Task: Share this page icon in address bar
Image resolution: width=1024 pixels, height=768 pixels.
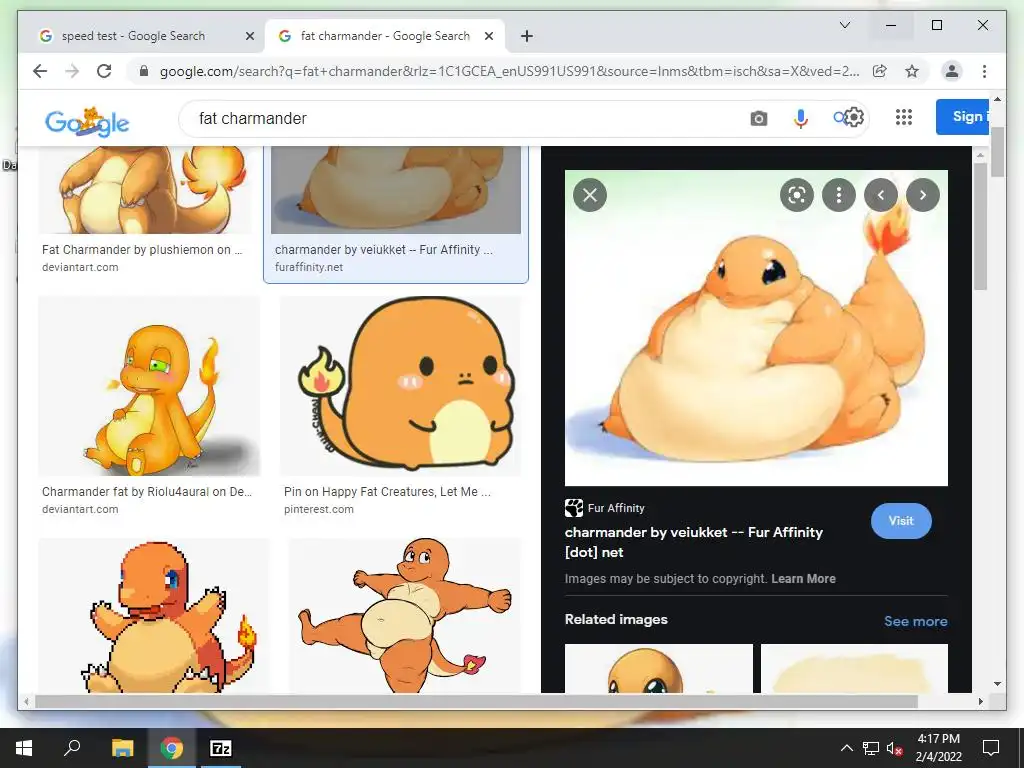Action: click(880, 71)
